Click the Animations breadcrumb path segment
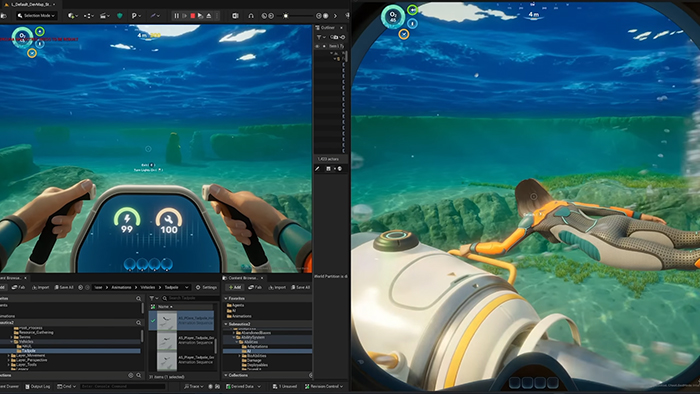Screen dimensions: 700x394 tap(121, 287)
